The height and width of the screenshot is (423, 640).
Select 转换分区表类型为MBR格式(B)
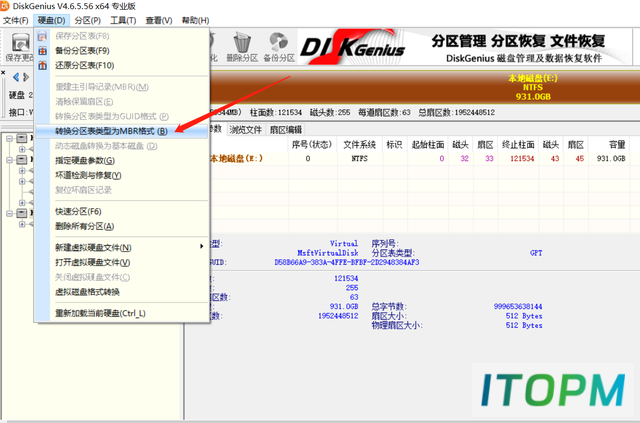[x=122, y=131]
